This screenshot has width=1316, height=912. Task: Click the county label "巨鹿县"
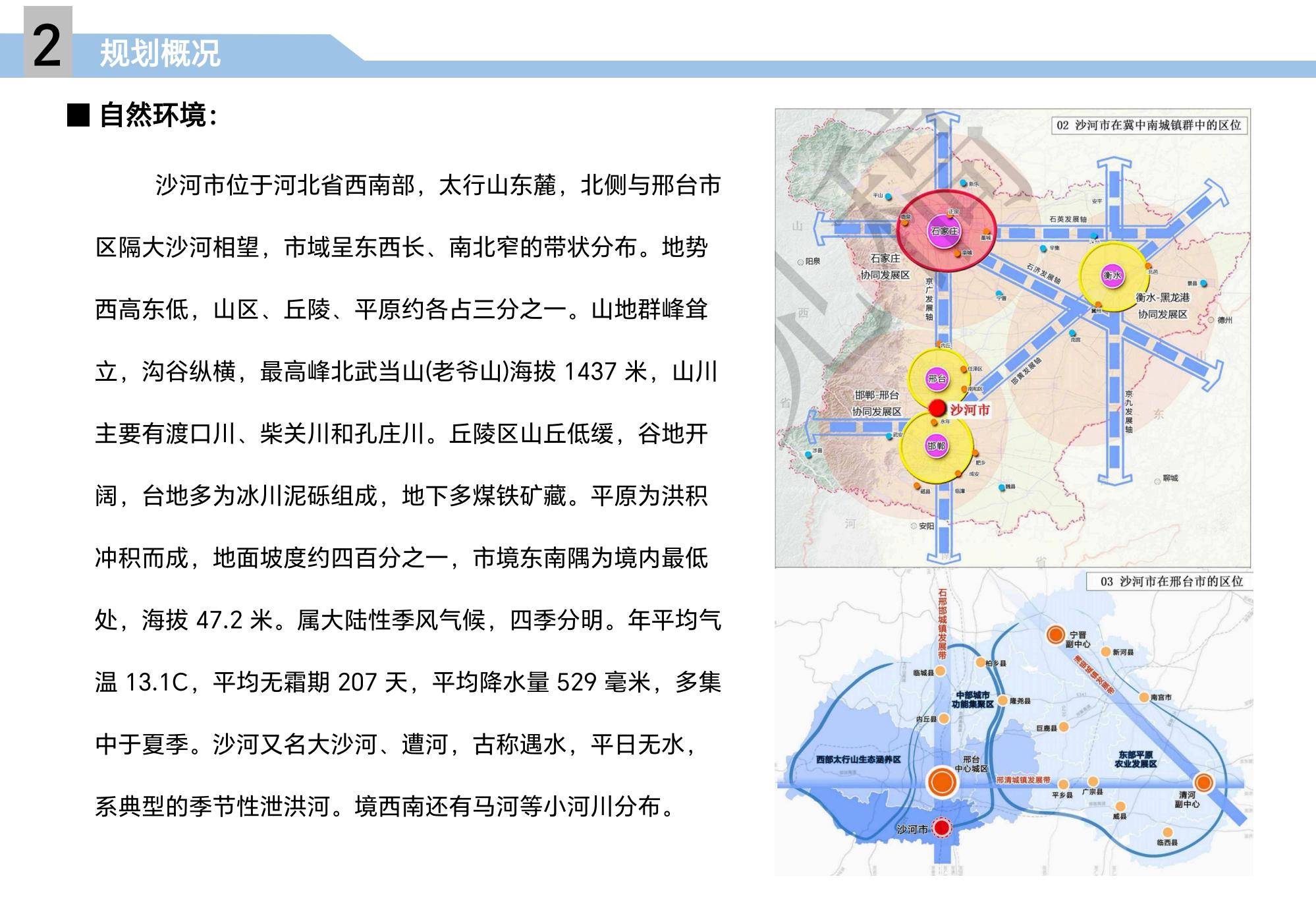pos(1047,728)
